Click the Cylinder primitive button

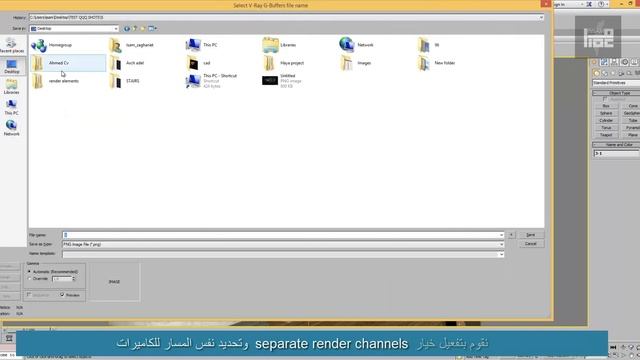pos(606,121)
